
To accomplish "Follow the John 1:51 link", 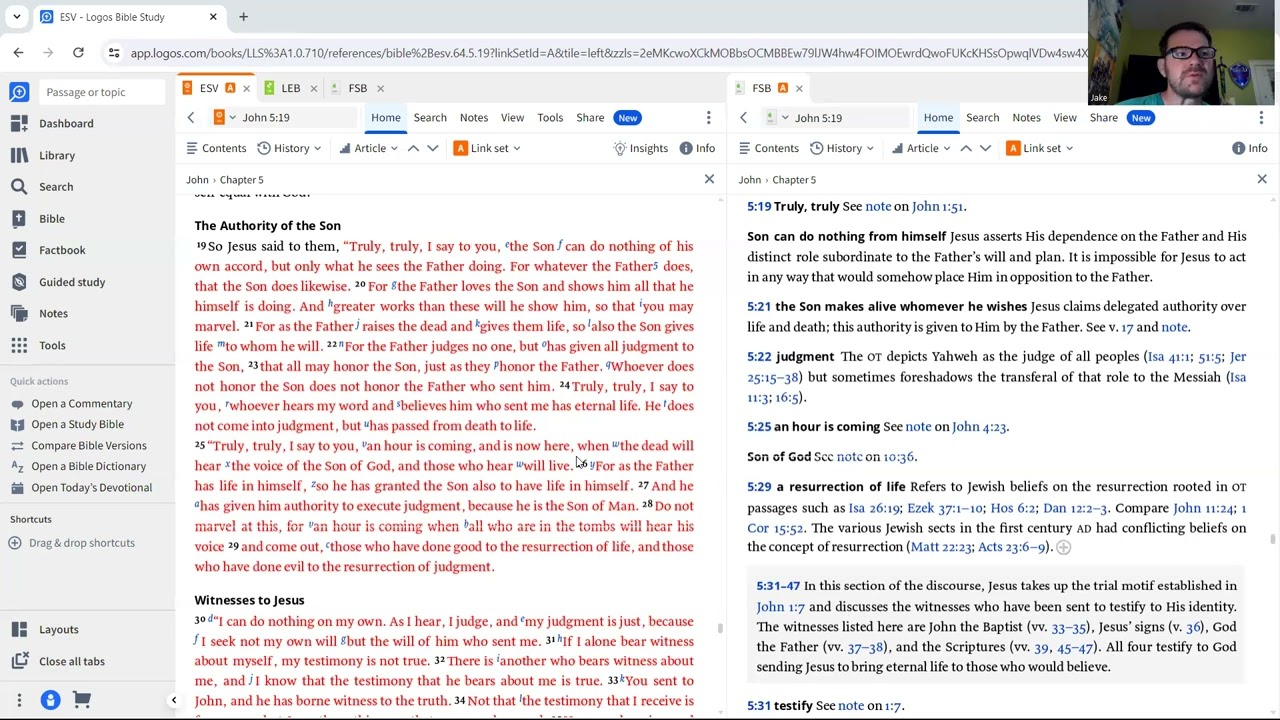I will coord(938,206).
